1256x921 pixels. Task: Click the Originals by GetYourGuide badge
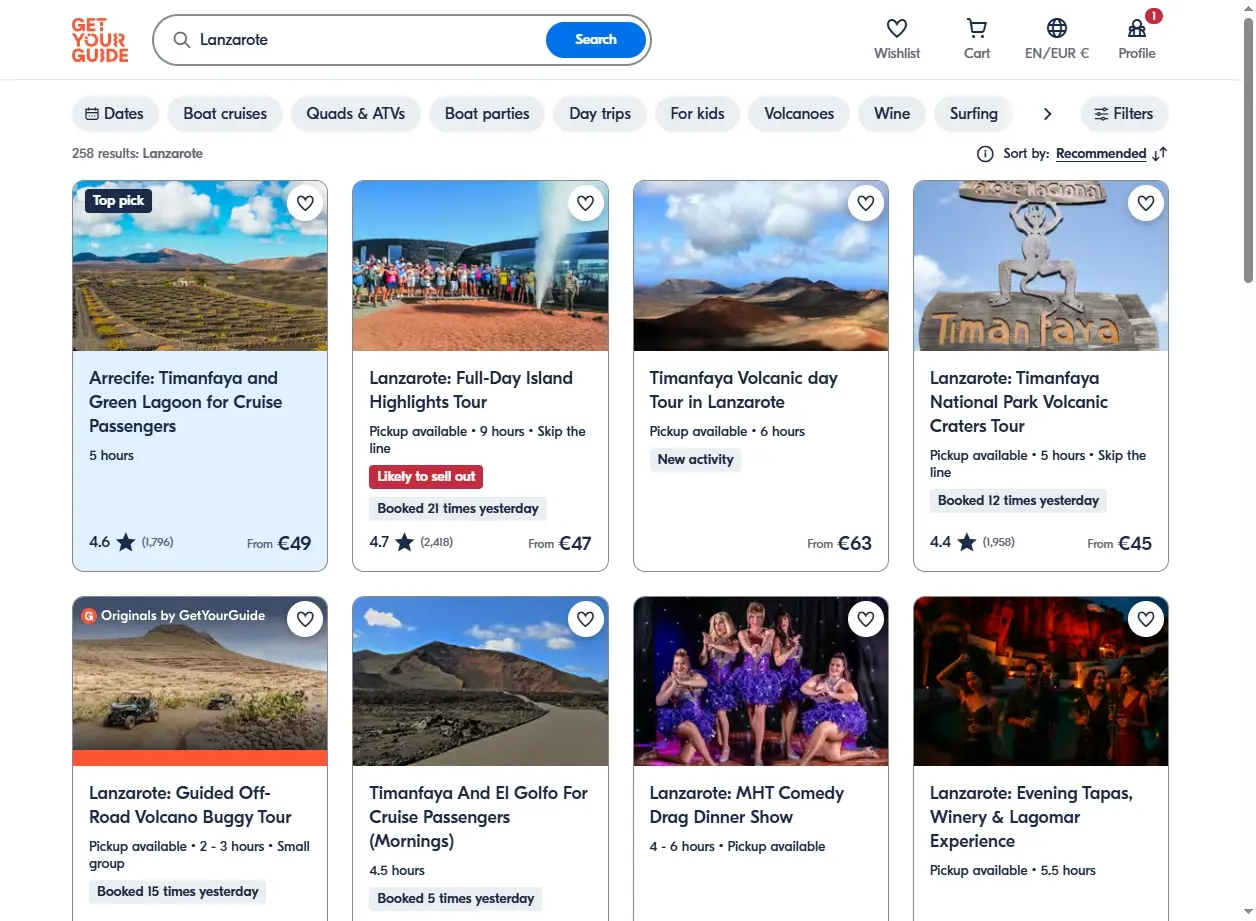[x=173, y=616]
